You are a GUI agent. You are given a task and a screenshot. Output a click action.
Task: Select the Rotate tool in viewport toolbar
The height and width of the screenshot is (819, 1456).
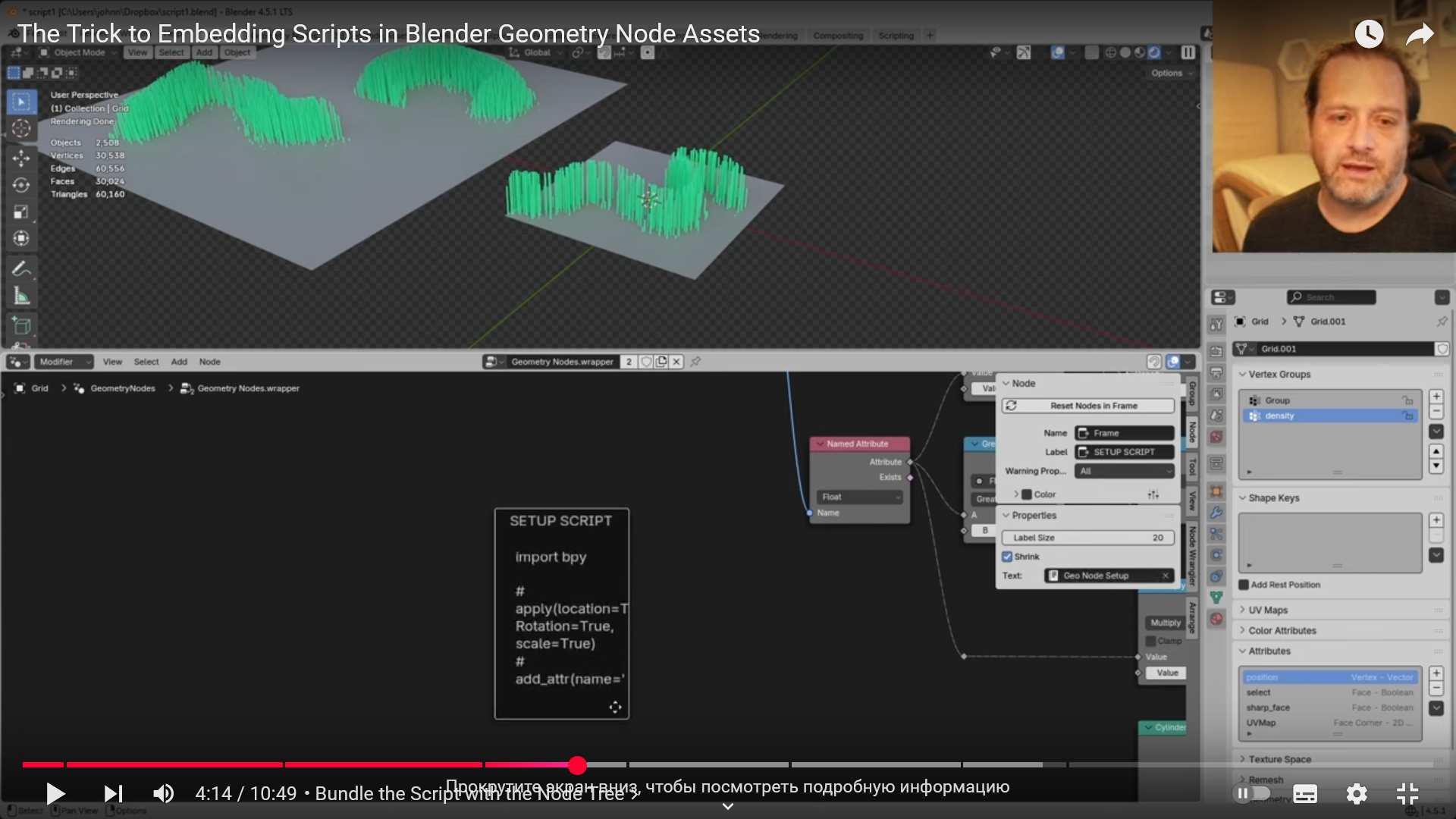click(x=21, y=185)
